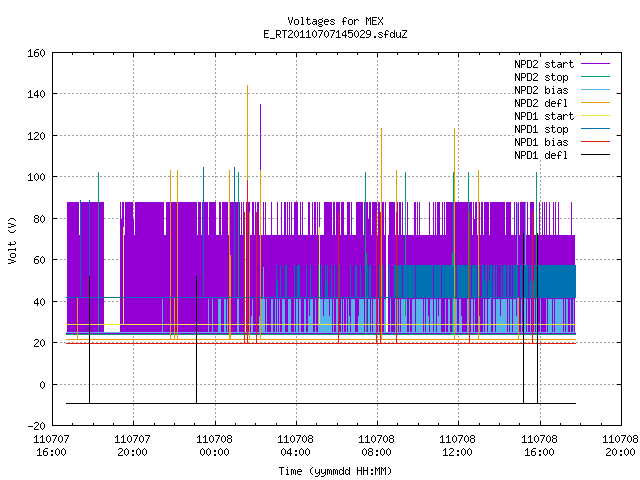Click the x-axis label 110707 16:00

coord(51,446)
